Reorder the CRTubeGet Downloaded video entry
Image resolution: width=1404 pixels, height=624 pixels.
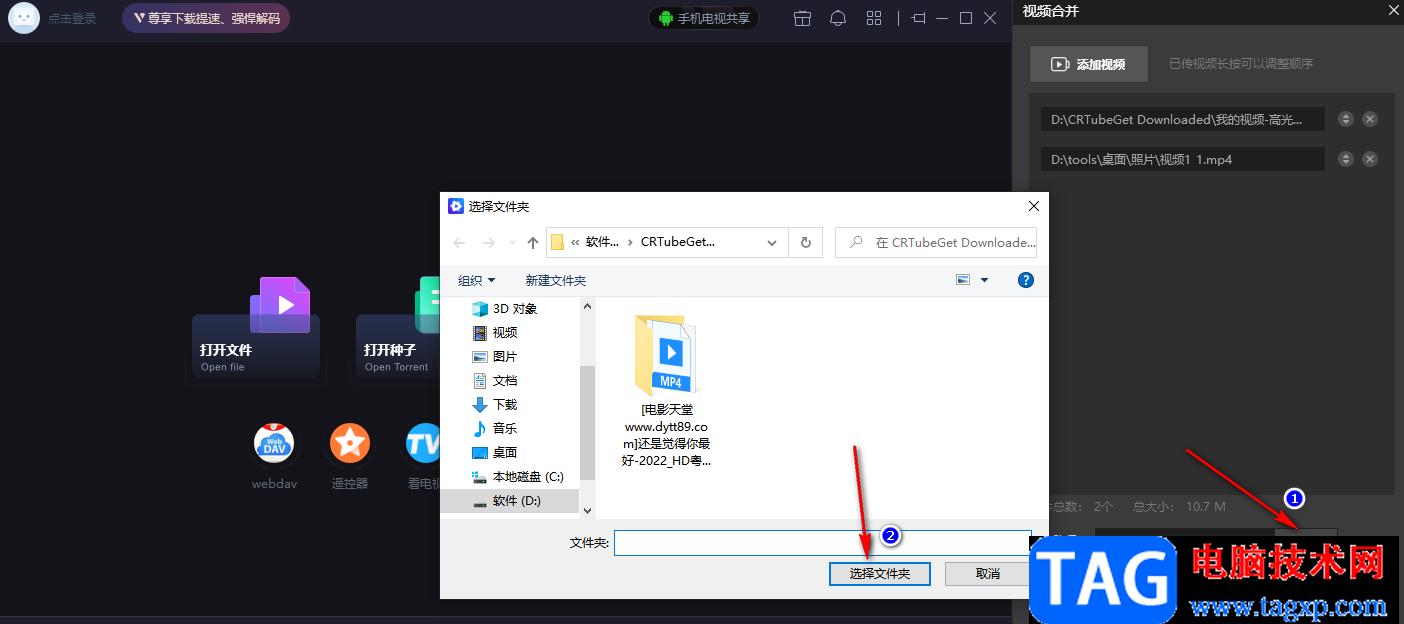(x=1346, y=119)
